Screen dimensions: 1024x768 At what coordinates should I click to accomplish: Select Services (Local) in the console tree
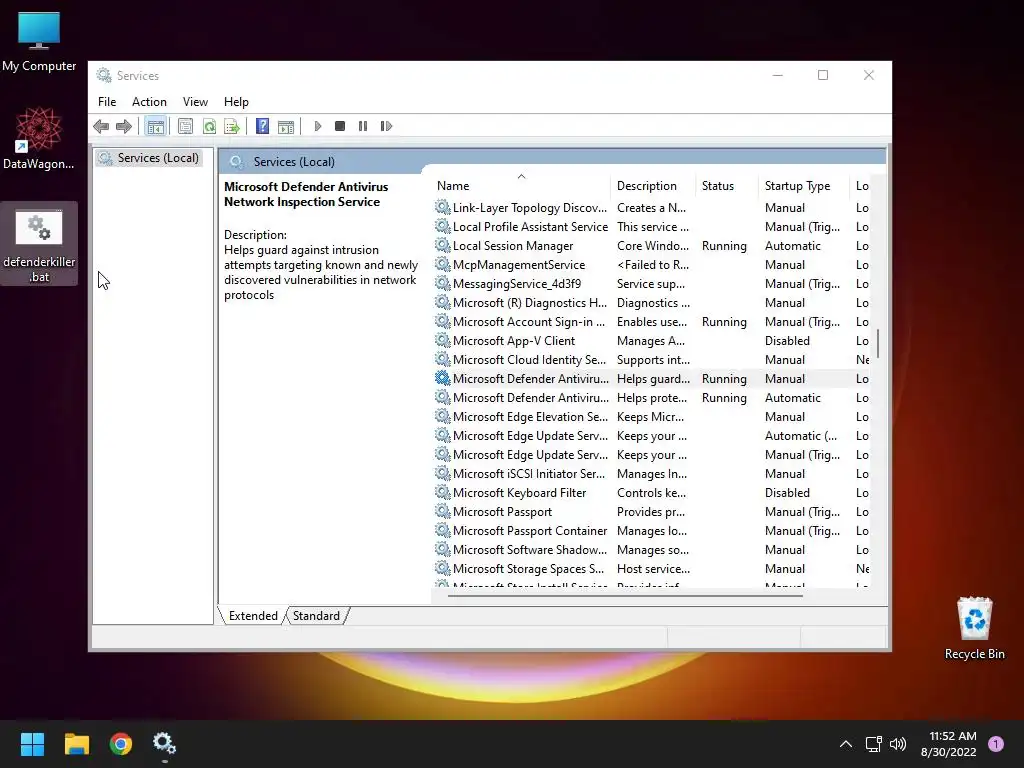[150, 158]
